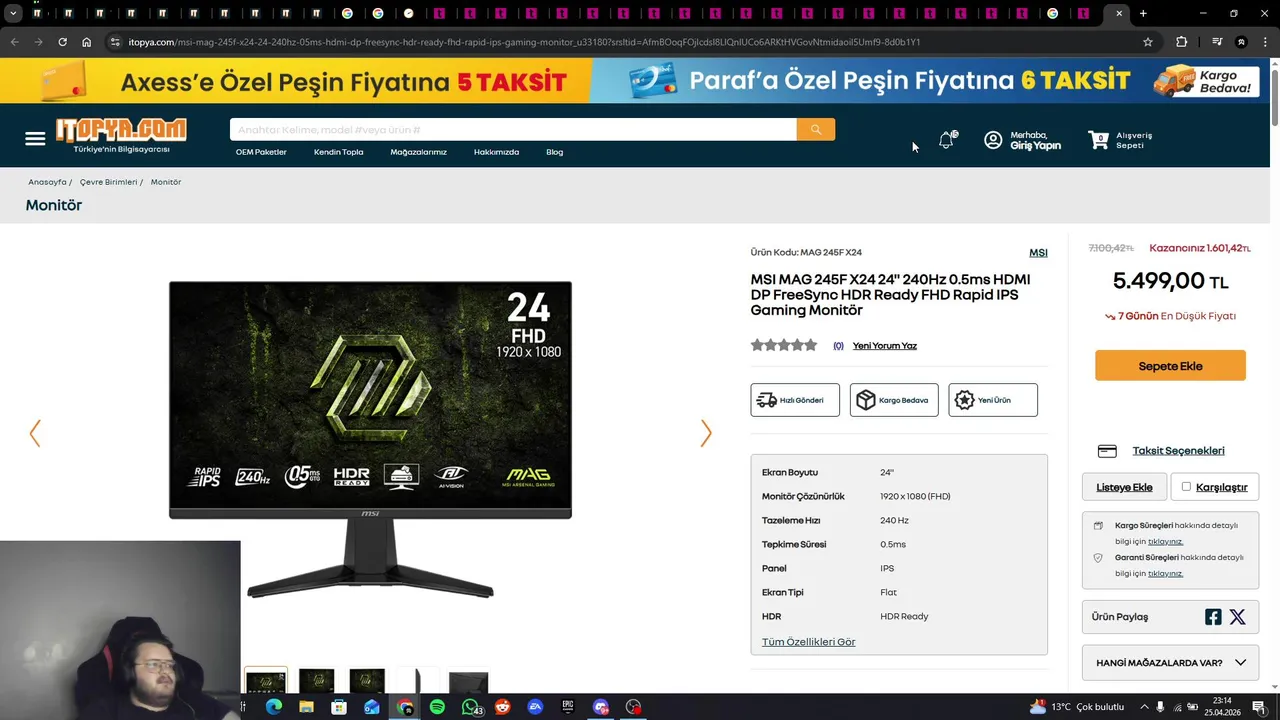Image resolution: width=1280 pixels, height=720 pixels.
Task: Open Spotify from the taskbar
Action: point(437,707)
